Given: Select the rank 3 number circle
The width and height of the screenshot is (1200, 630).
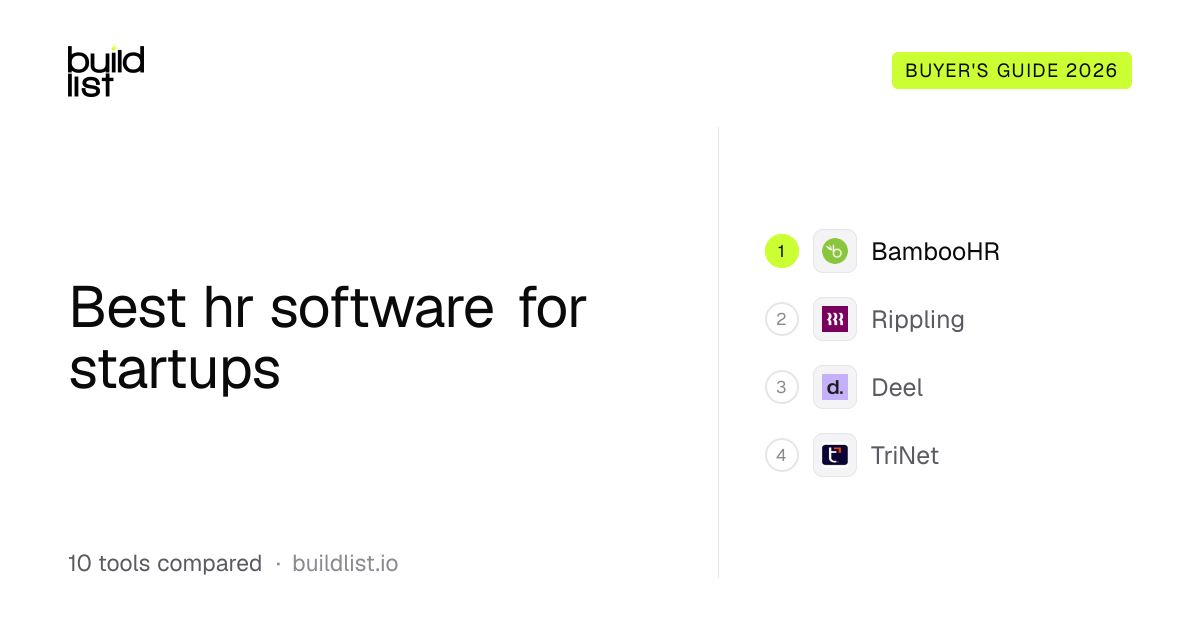Looking at the screenshot, I should 782,387.
